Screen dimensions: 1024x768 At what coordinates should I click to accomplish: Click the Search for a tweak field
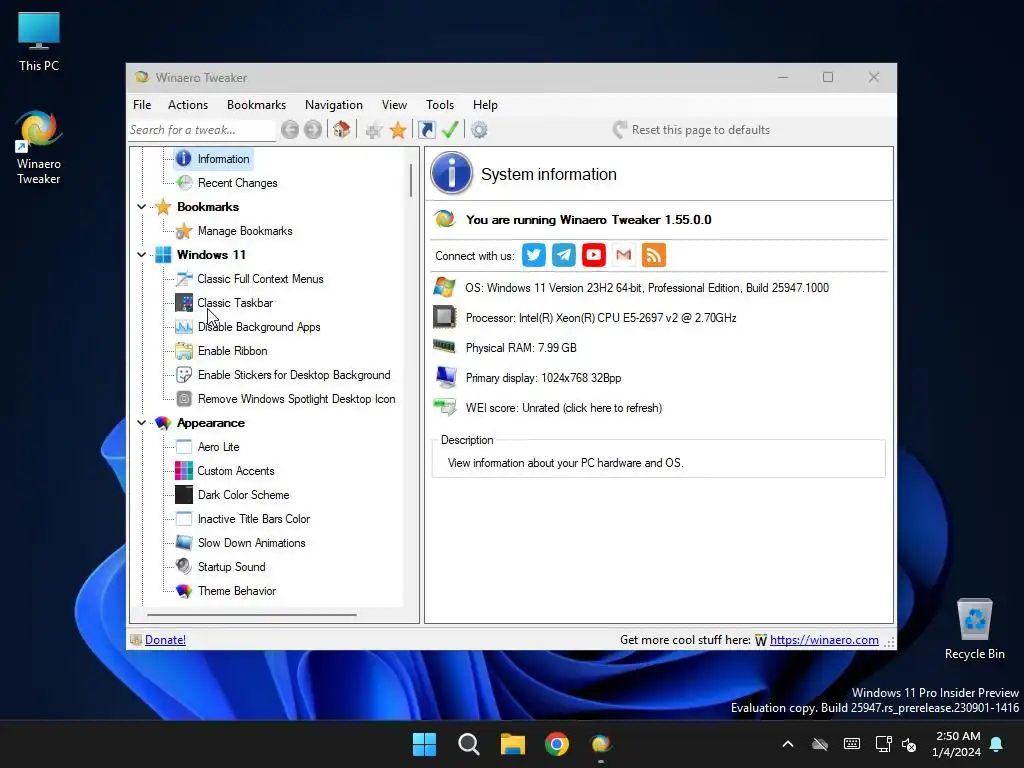(202, 130)
